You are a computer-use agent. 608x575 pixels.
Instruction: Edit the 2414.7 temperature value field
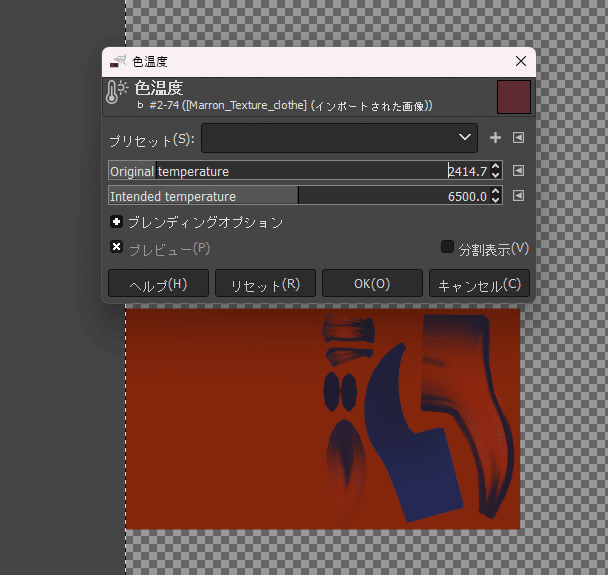click(x=468, y=171)
